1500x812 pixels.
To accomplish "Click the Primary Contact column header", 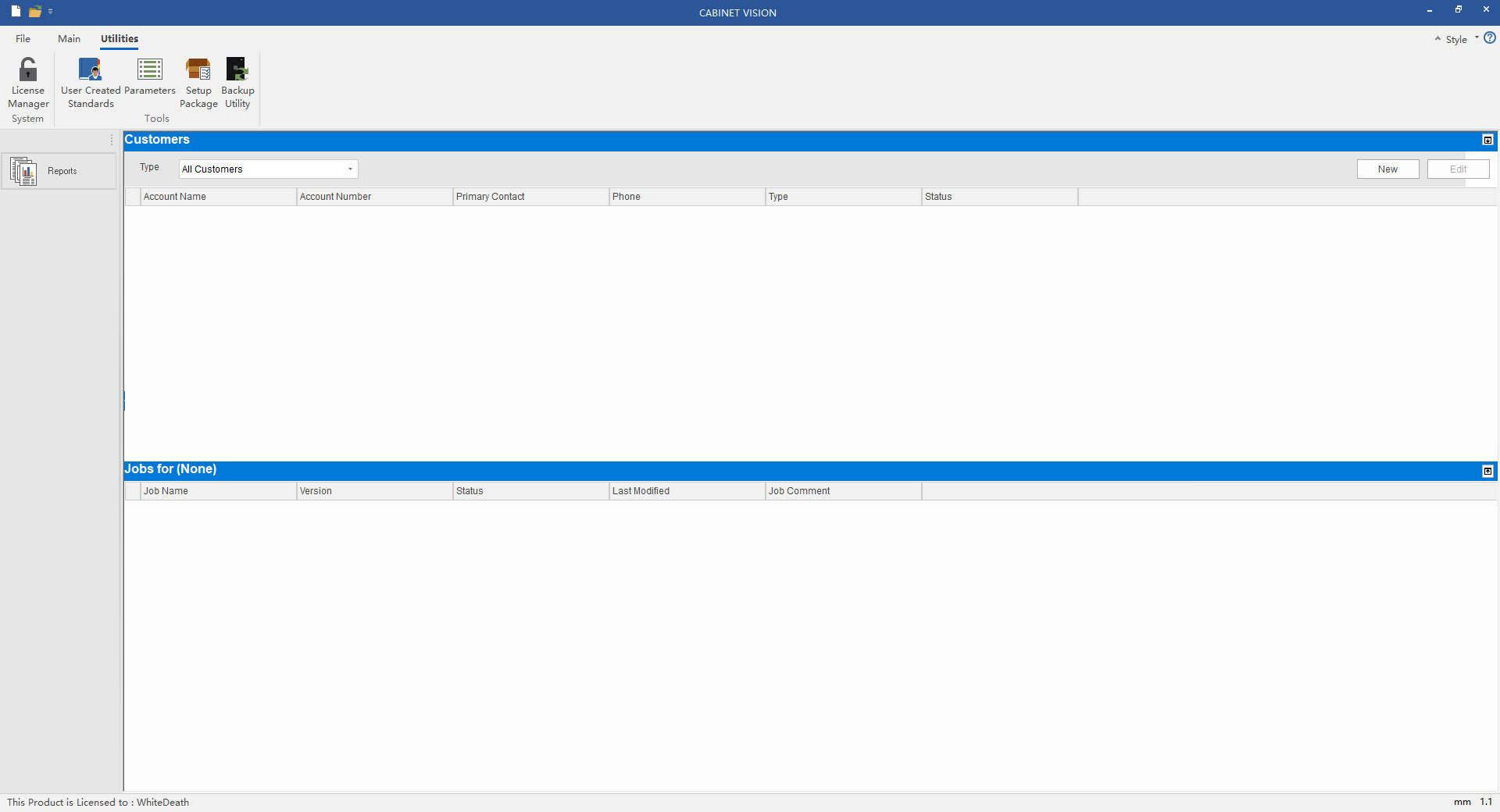I will click(x=531, y=197).
